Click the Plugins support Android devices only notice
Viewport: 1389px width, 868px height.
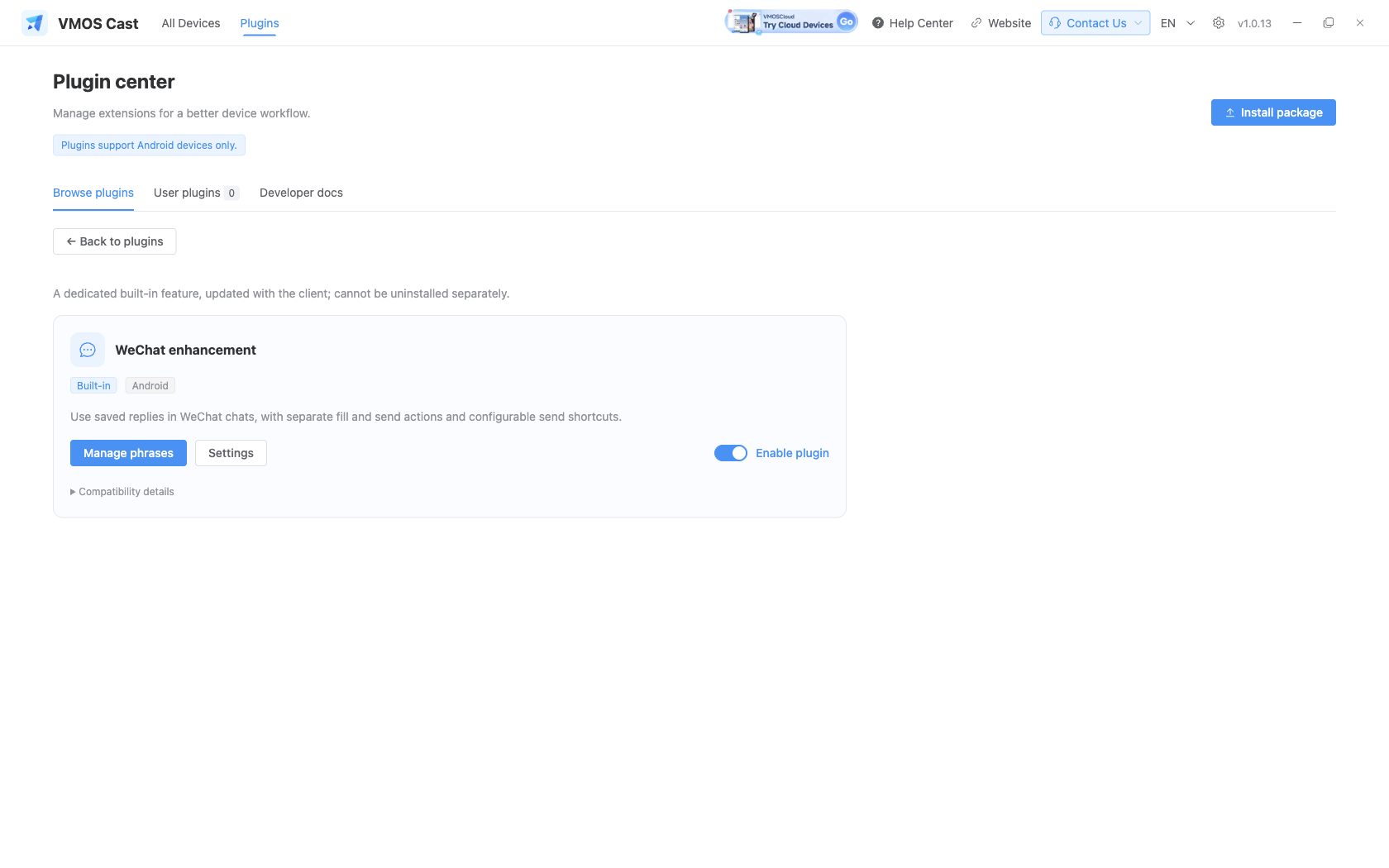(x=149, y=145)
